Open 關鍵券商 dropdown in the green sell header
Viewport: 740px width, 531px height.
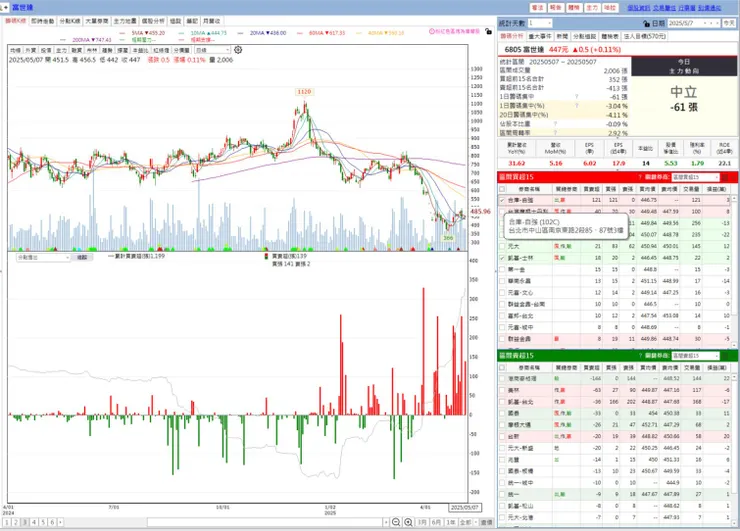(x=695, y=355)
